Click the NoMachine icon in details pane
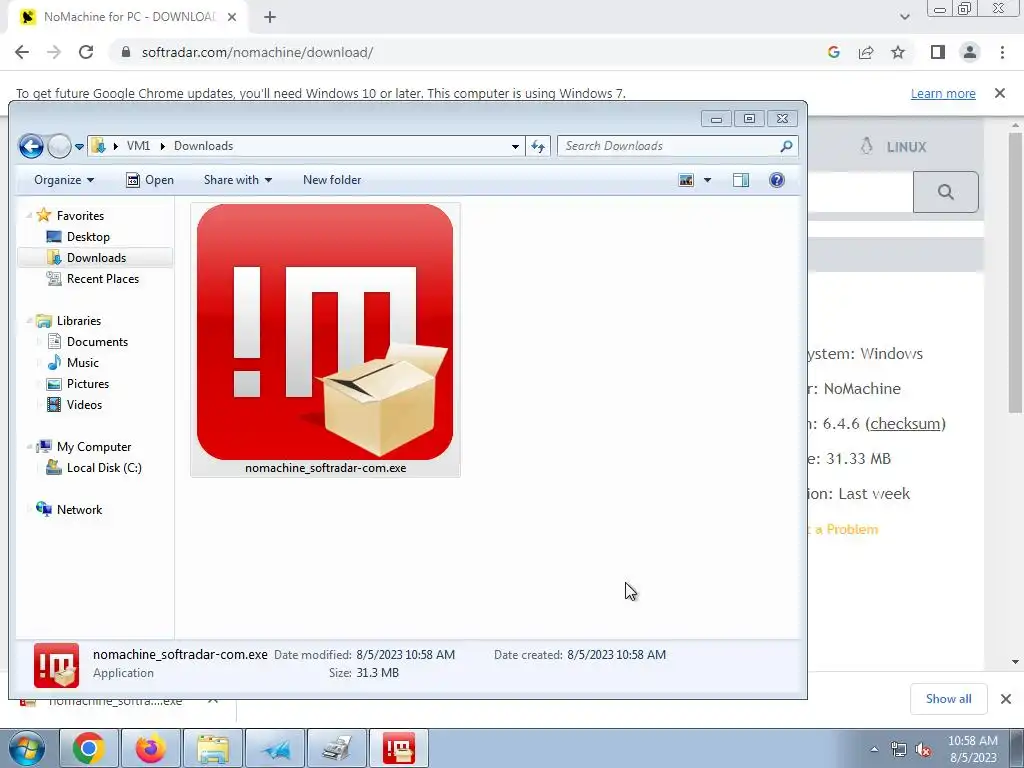 pyautogui.click(x=56, y=665)
